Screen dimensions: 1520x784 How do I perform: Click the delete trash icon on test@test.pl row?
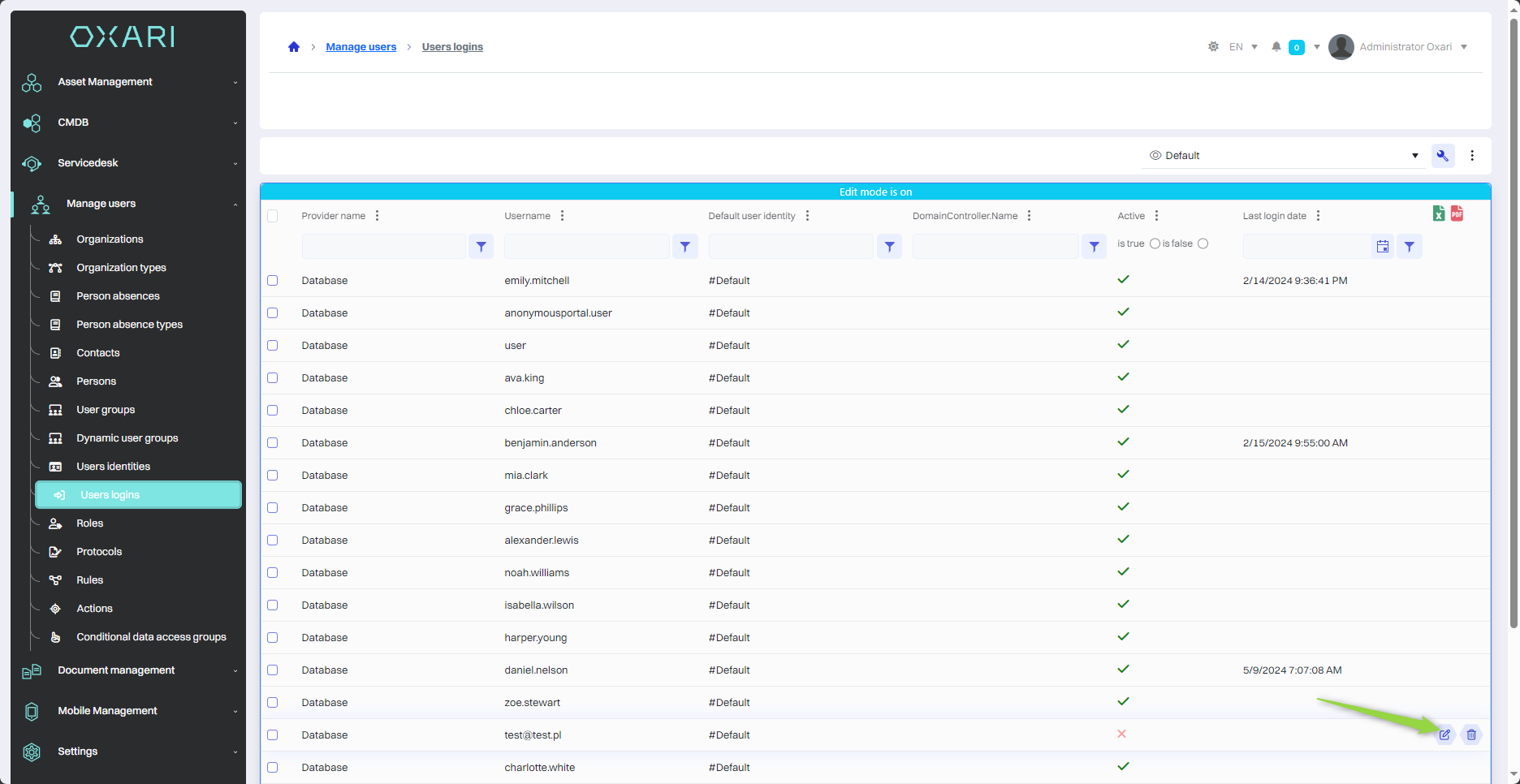[x=1471, y=734]
